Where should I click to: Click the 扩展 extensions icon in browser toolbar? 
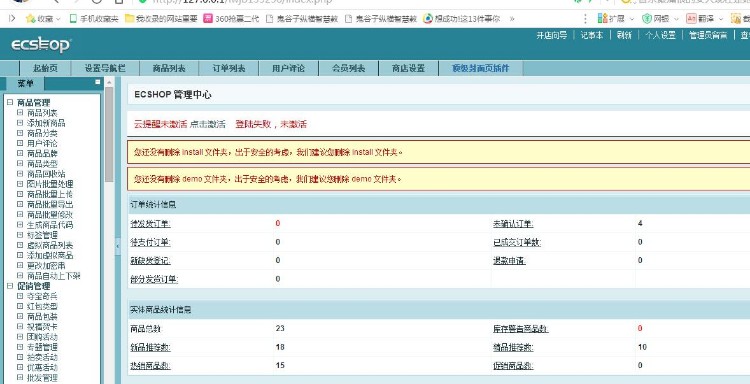click(x=603, y=19)
